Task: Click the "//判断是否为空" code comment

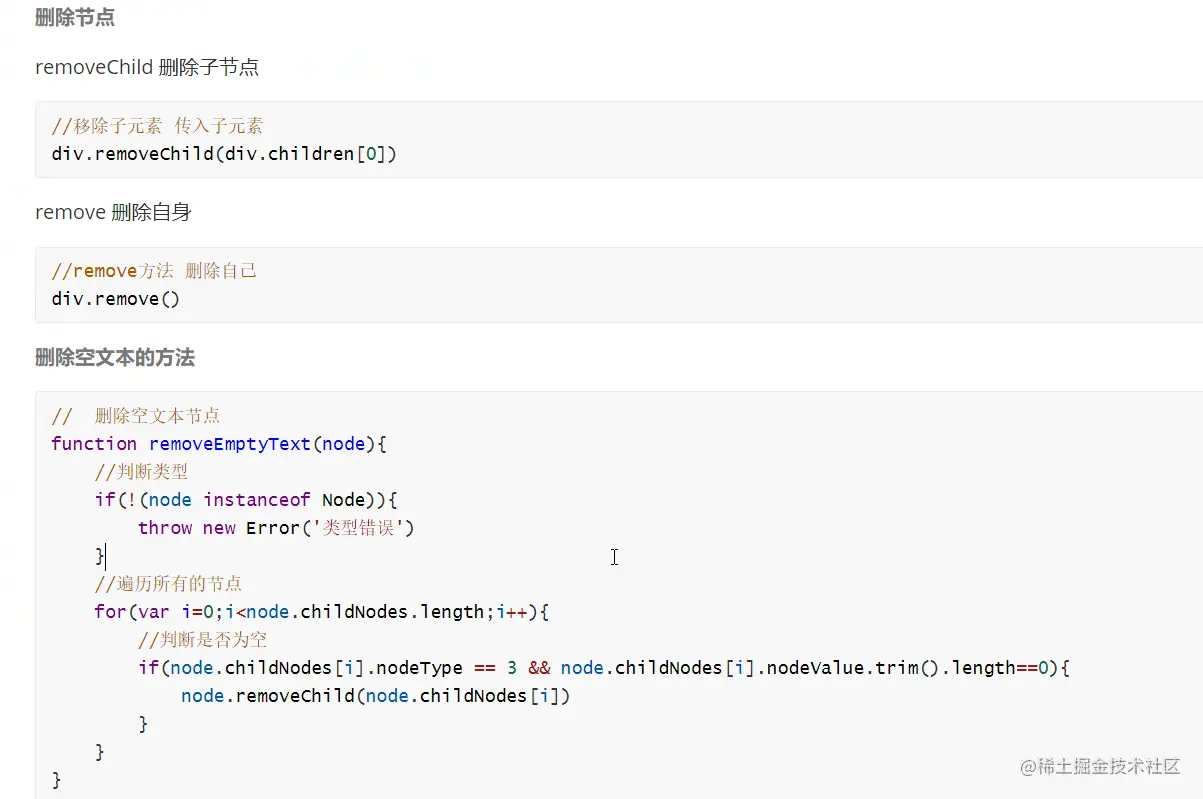Action: pos(202,639)
